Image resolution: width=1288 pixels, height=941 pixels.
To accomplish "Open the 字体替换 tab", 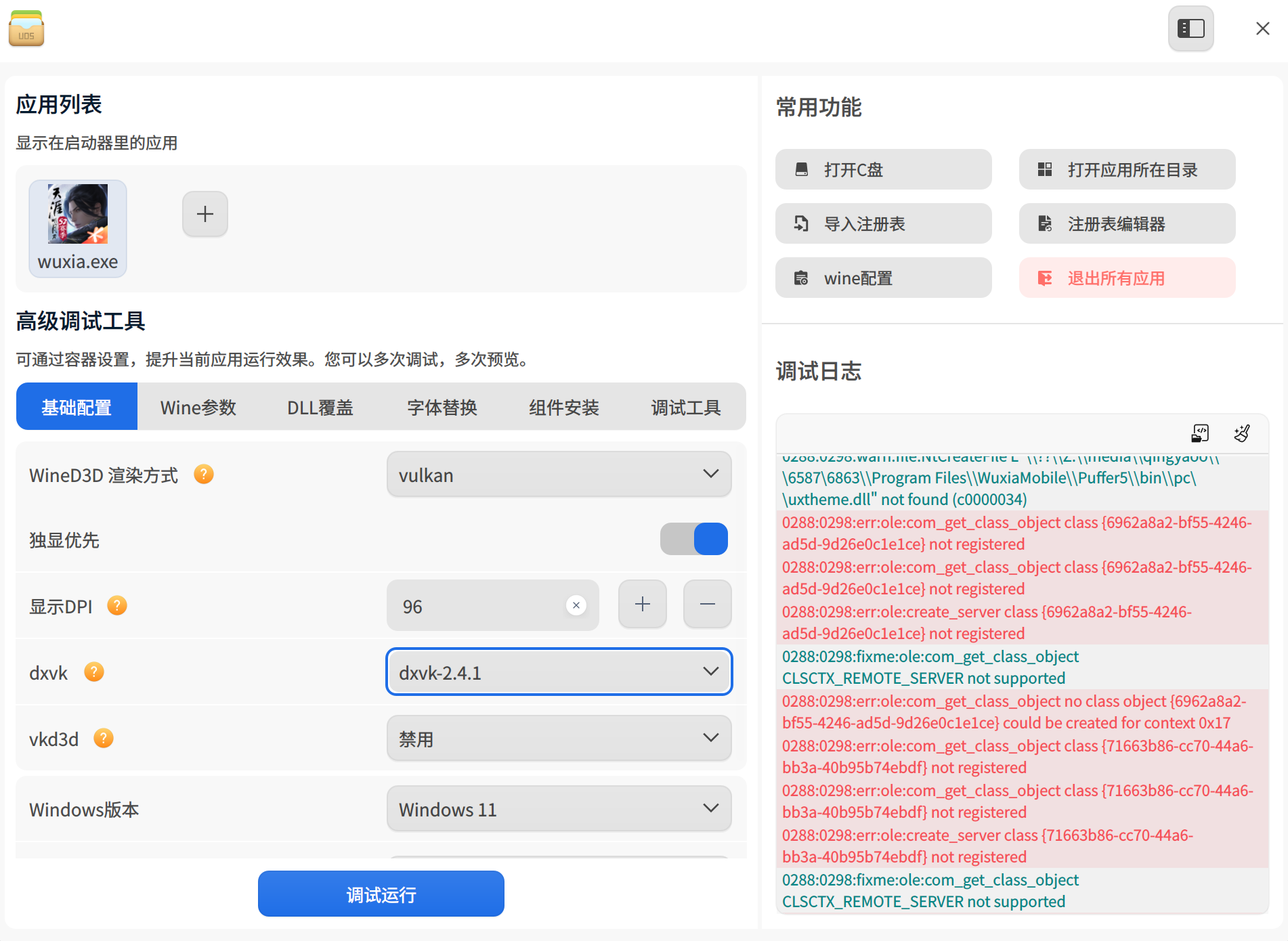I will coord(442,407).
